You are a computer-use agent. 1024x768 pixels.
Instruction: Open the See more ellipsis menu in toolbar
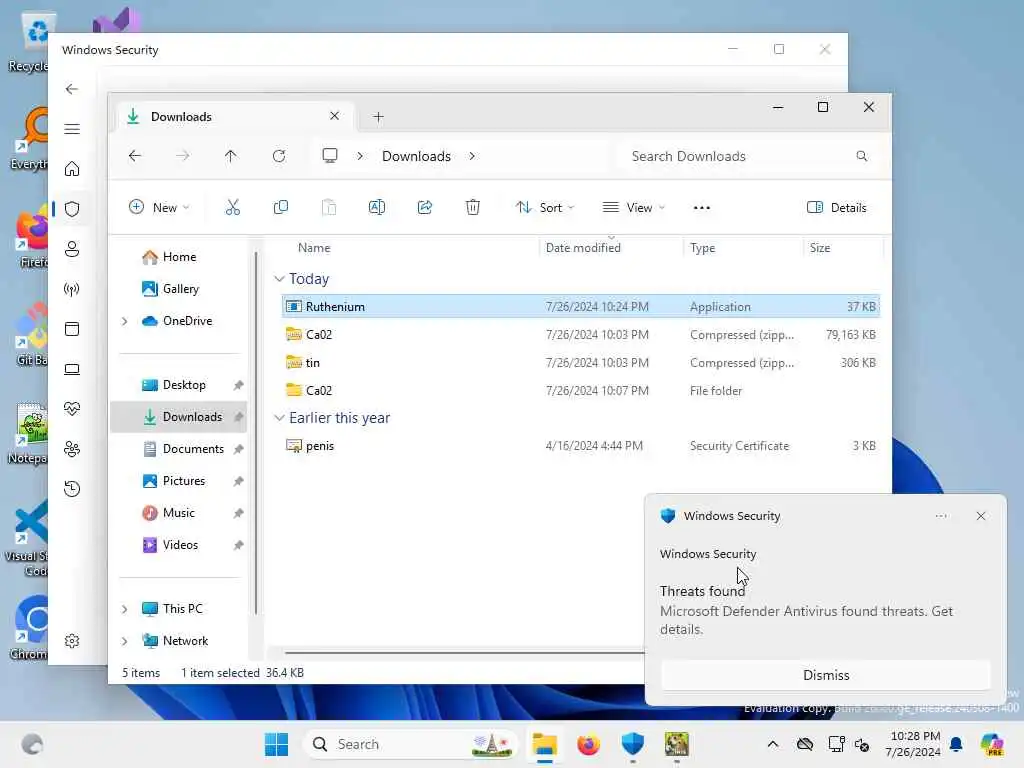(x=701, y=208)
